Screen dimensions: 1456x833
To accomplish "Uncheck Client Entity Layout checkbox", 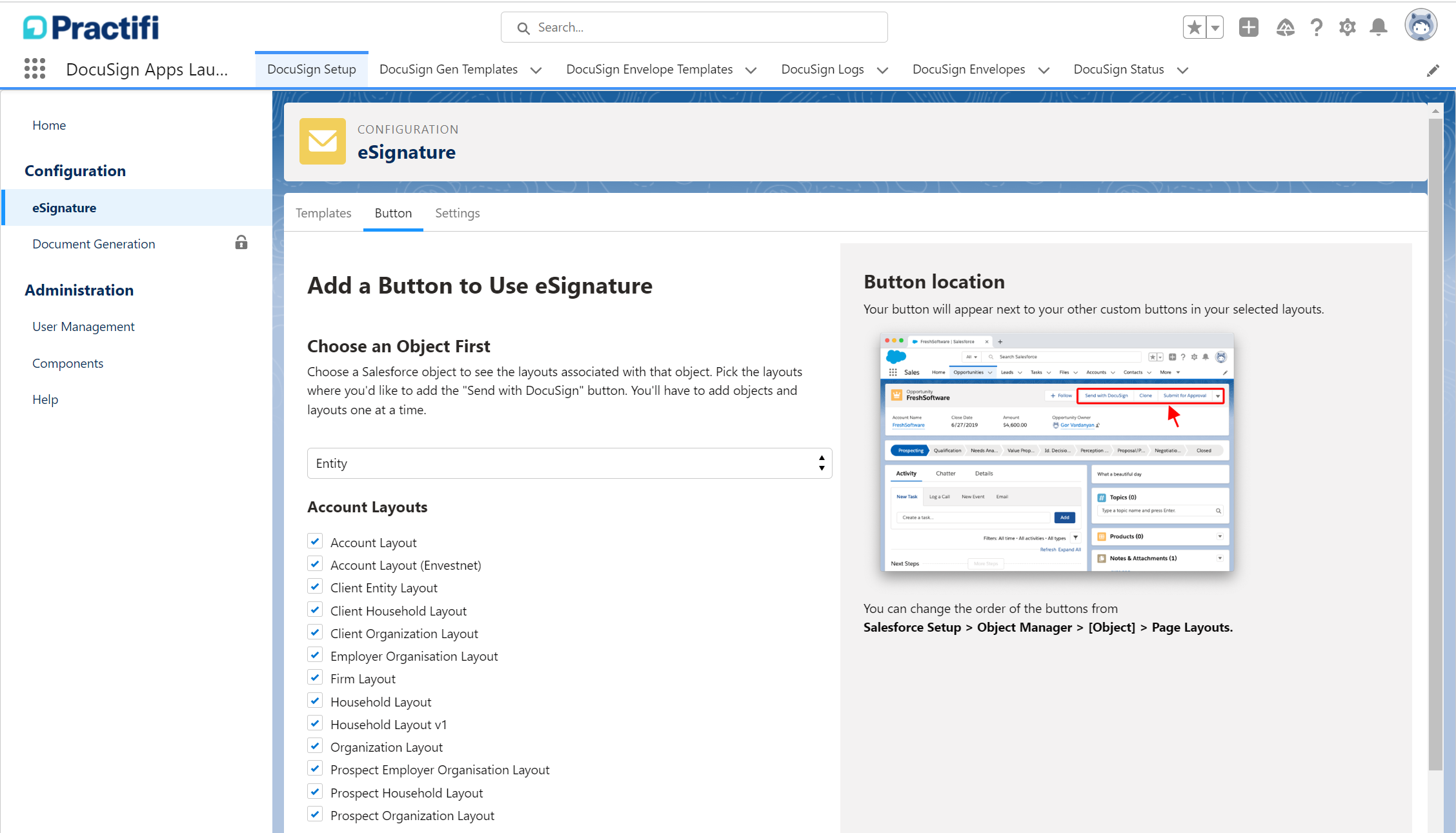I will pos(315,587).
